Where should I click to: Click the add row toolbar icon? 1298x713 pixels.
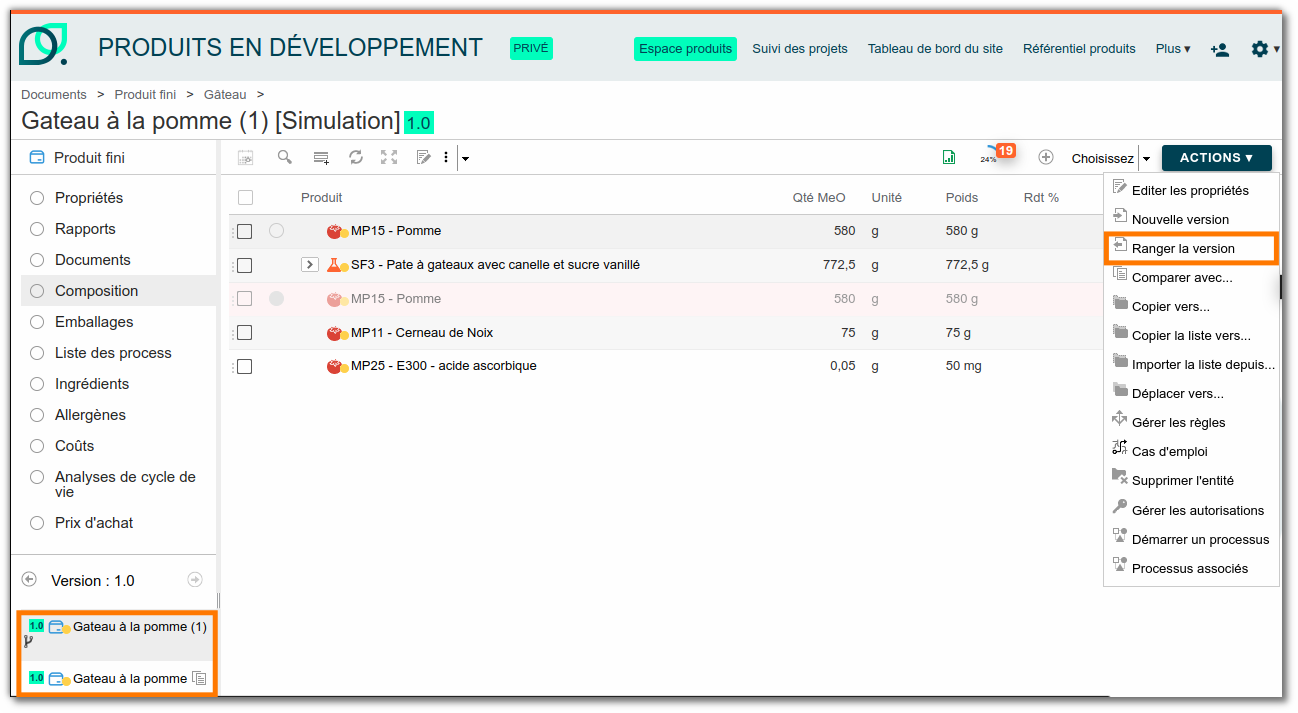[x=321, y=157]
